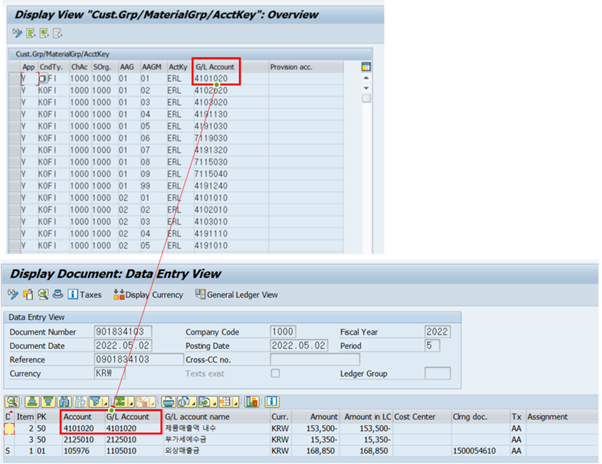Open Taxes information button
Screen dimensions: 602x464
(x=84, y=295)
